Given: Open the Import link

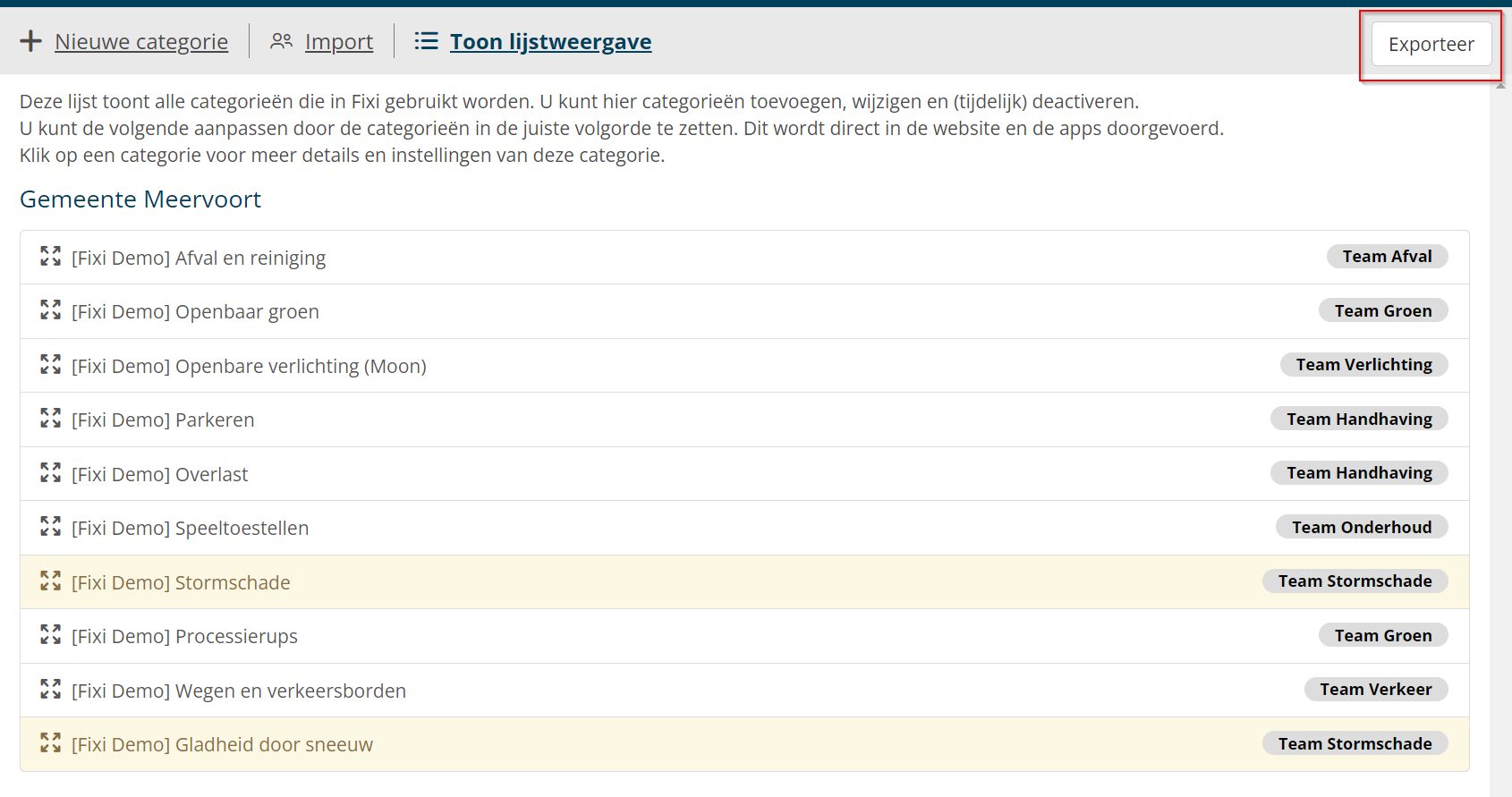Looking at the screenshot, I should [339, 42].
